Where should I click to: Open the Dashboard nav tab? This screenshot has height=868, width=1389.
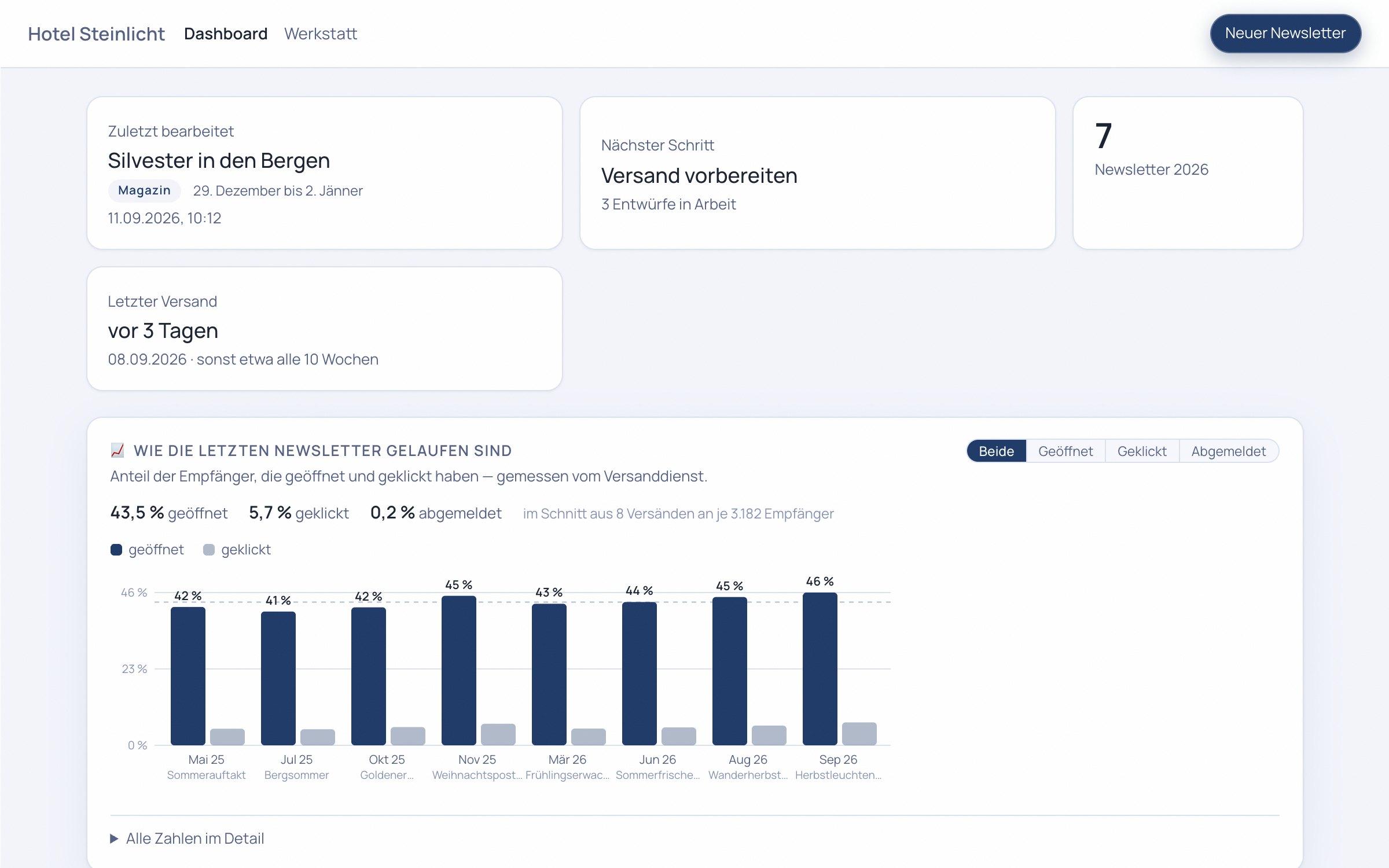(x=226, y=34)
